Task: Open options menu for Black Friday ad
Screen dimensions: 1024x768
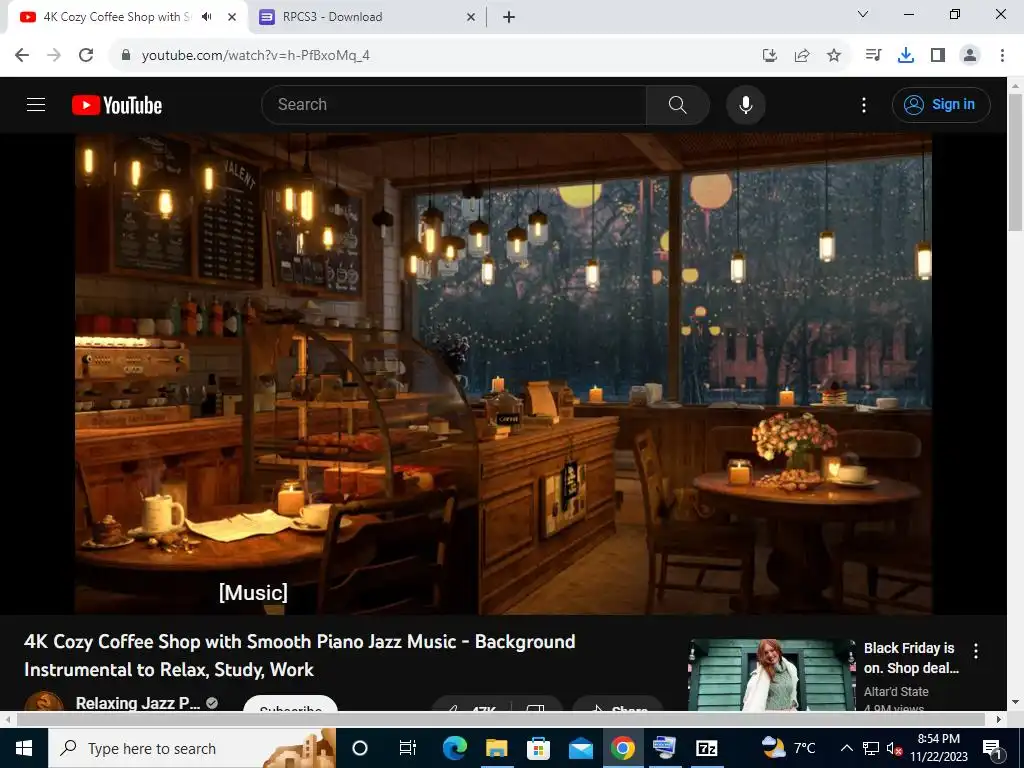Action: click(x=976, y=650)
